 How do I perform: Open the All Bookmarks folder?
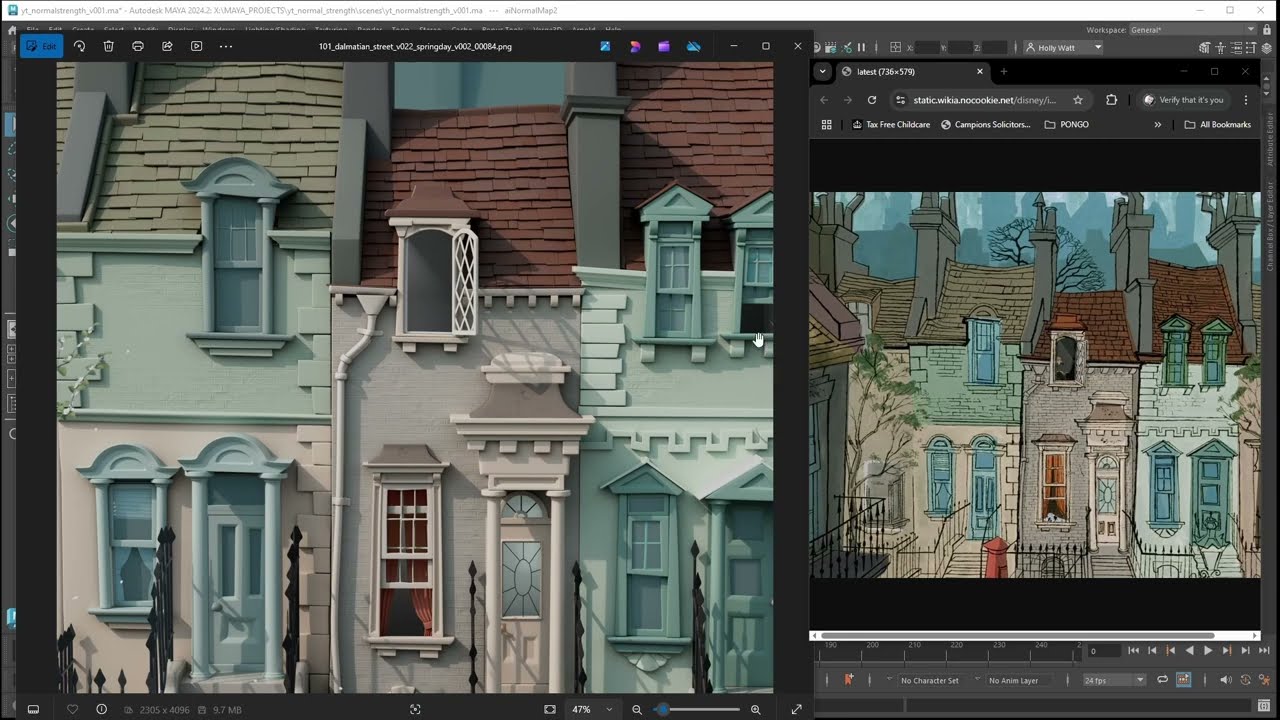pyautogui.click(x=1217, y=125)
